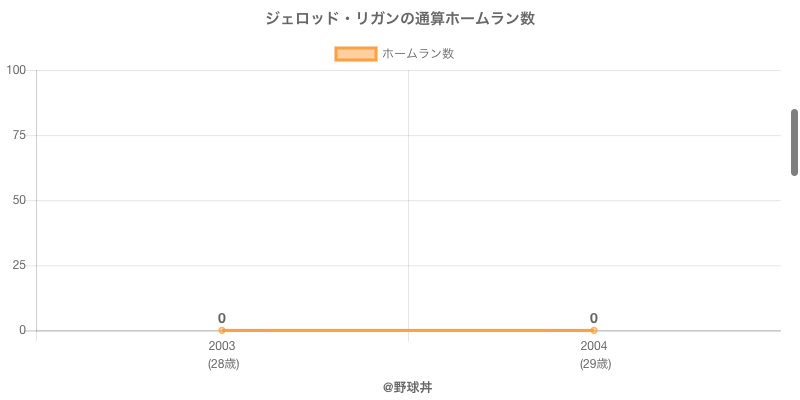The image size is (800, 400).
Task: Click the (28歳) age label
Action: coord(223,364)
